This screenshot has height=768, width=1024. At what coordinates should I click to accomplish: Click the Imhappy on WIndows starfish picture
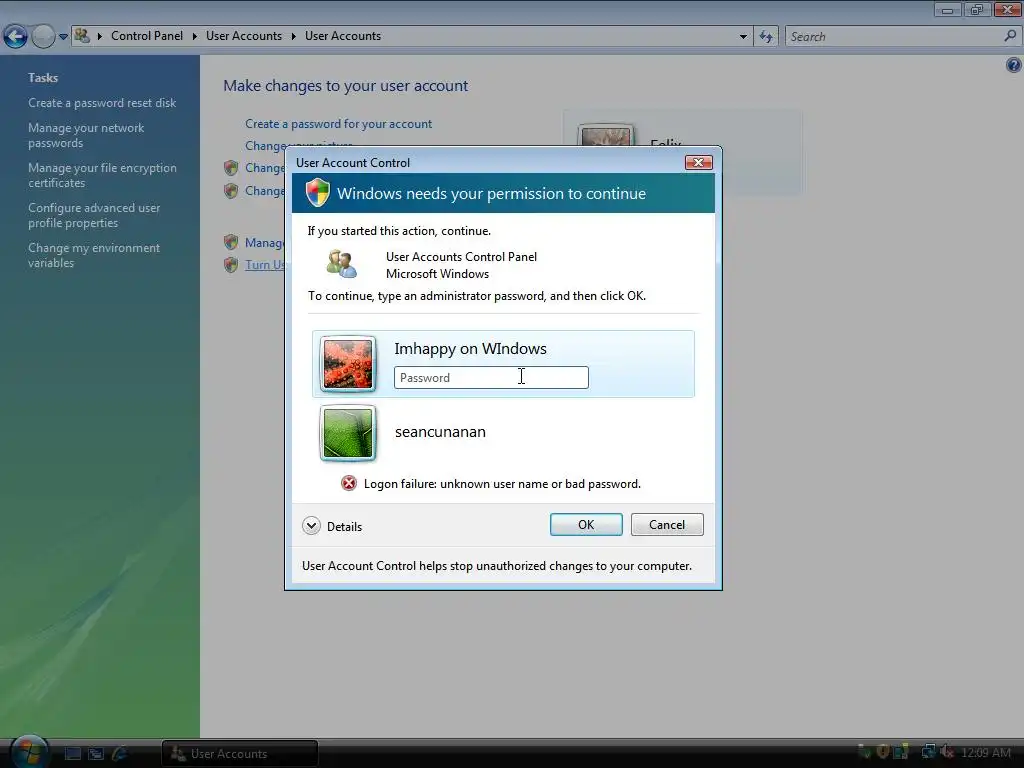tap(348, 364)
